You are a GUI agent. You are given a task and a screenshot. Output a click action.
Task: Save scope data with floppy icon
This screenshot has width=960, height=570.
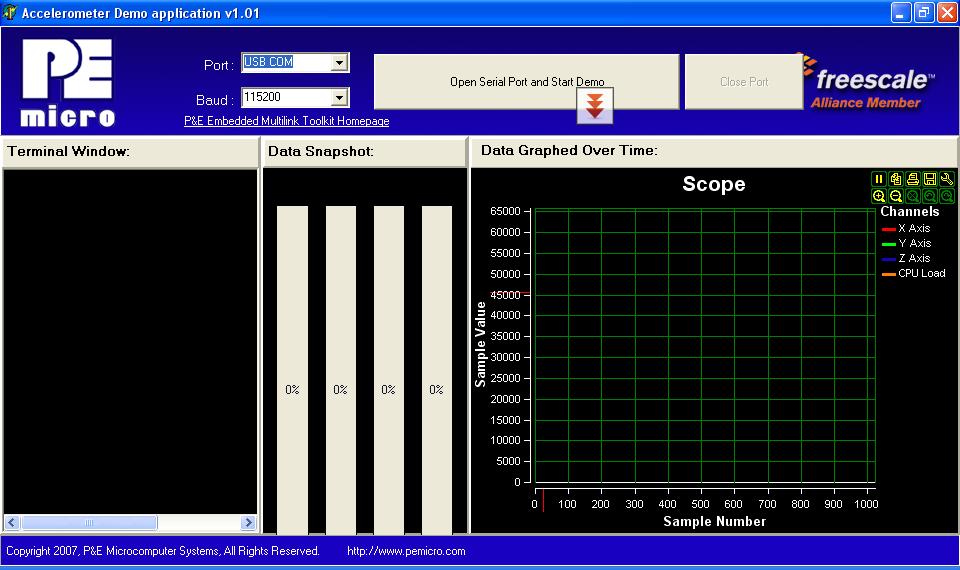pos(929,179)
